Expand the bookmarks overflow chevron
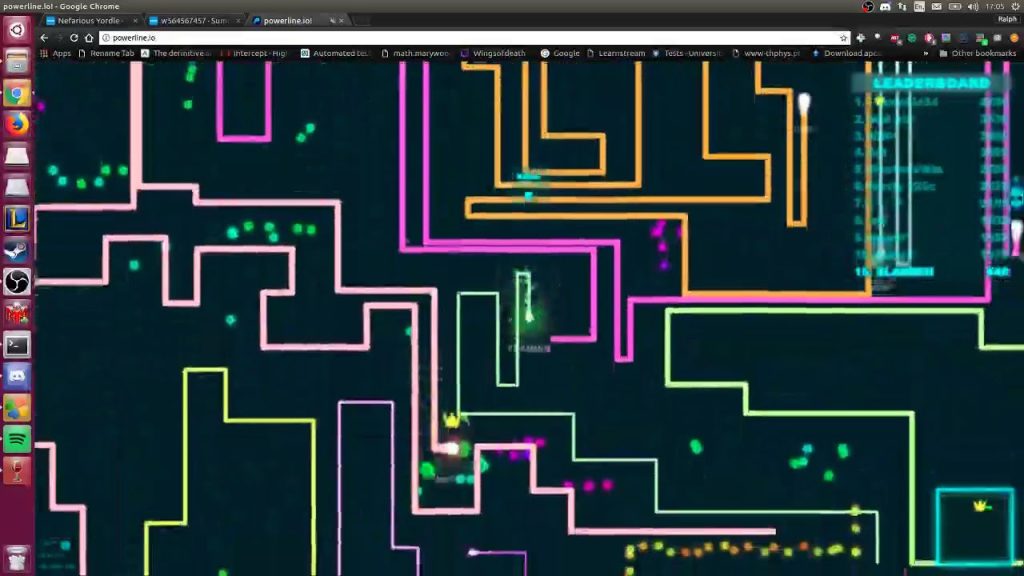This screenshot has height=576, width=1024. coord(926,53)
